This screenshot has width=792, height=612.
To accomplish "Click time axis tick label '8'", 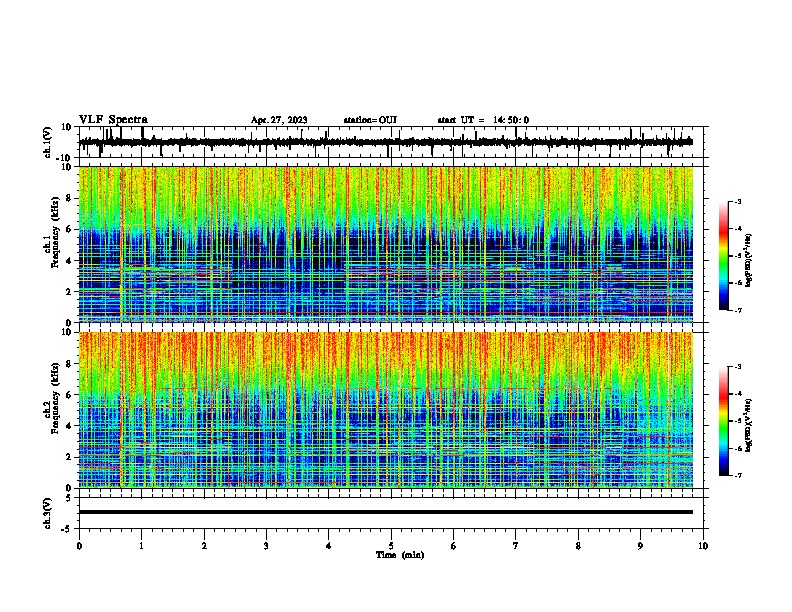I will point(578,546).
